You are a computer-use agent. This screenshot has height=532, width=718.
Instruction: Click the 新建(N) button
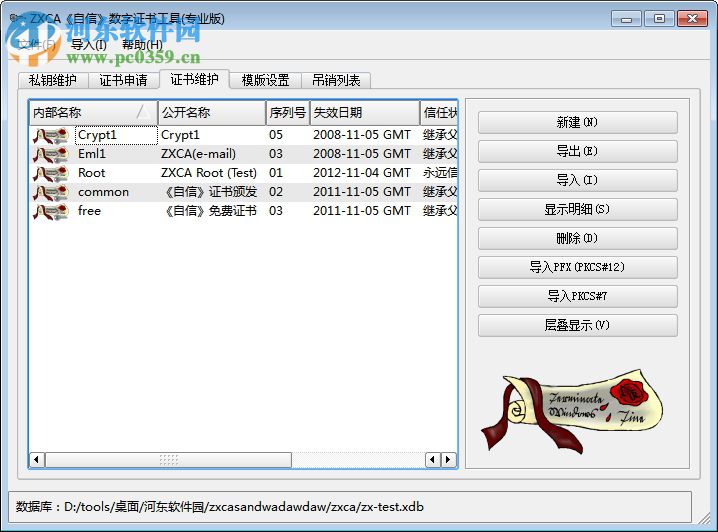click(x=577, y=123)
